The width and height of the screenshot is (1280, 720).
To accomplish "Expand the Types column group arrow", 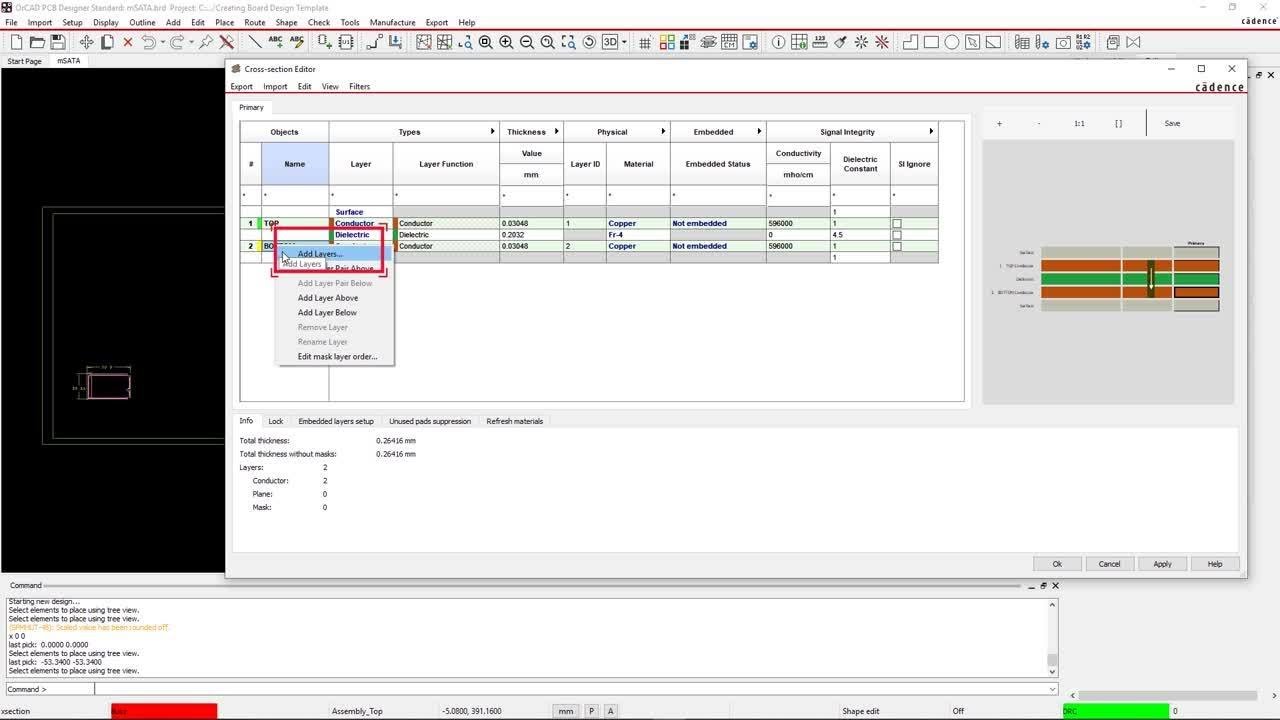I will [x=492, y=131].
